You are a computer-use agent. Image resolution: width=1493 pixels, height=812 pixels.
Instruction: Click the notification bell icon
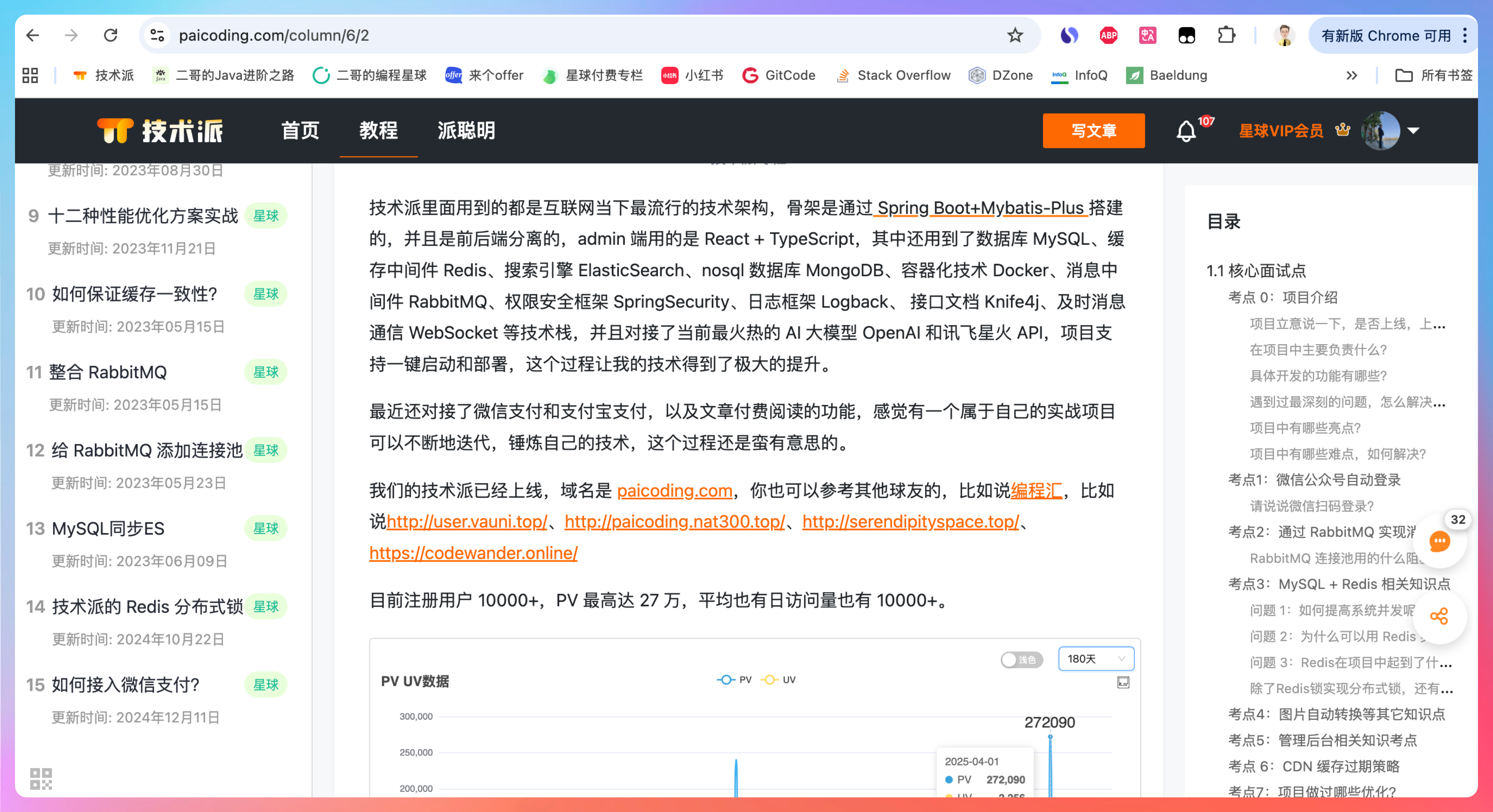[1186, 131]
